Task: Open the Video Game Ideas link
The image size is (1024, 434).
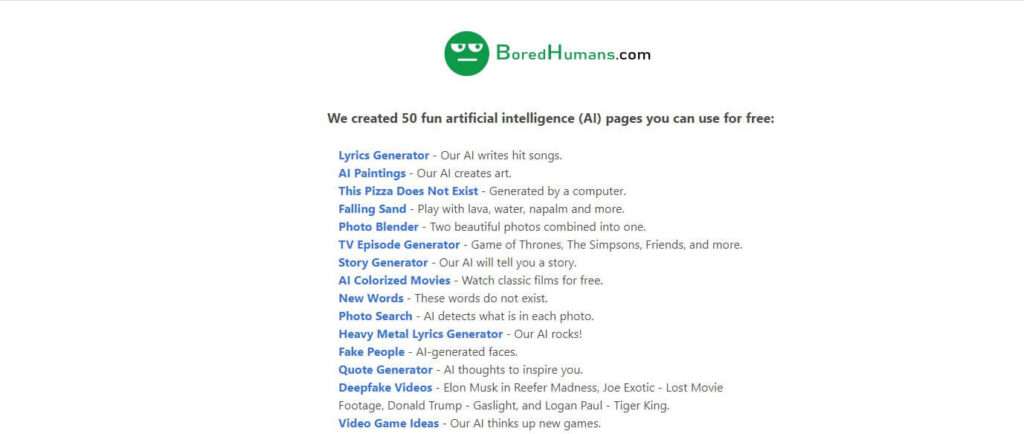Action: 389,424
